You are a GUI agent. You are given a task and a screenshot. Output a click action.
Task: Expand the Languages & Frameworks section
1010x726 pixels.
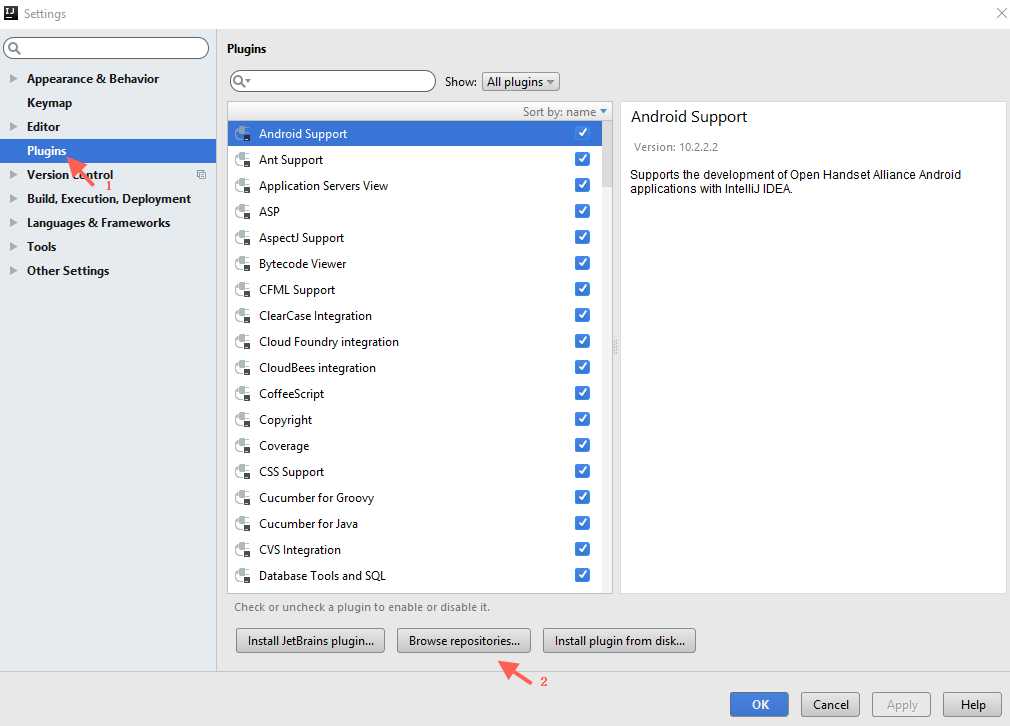pos(13,223)
